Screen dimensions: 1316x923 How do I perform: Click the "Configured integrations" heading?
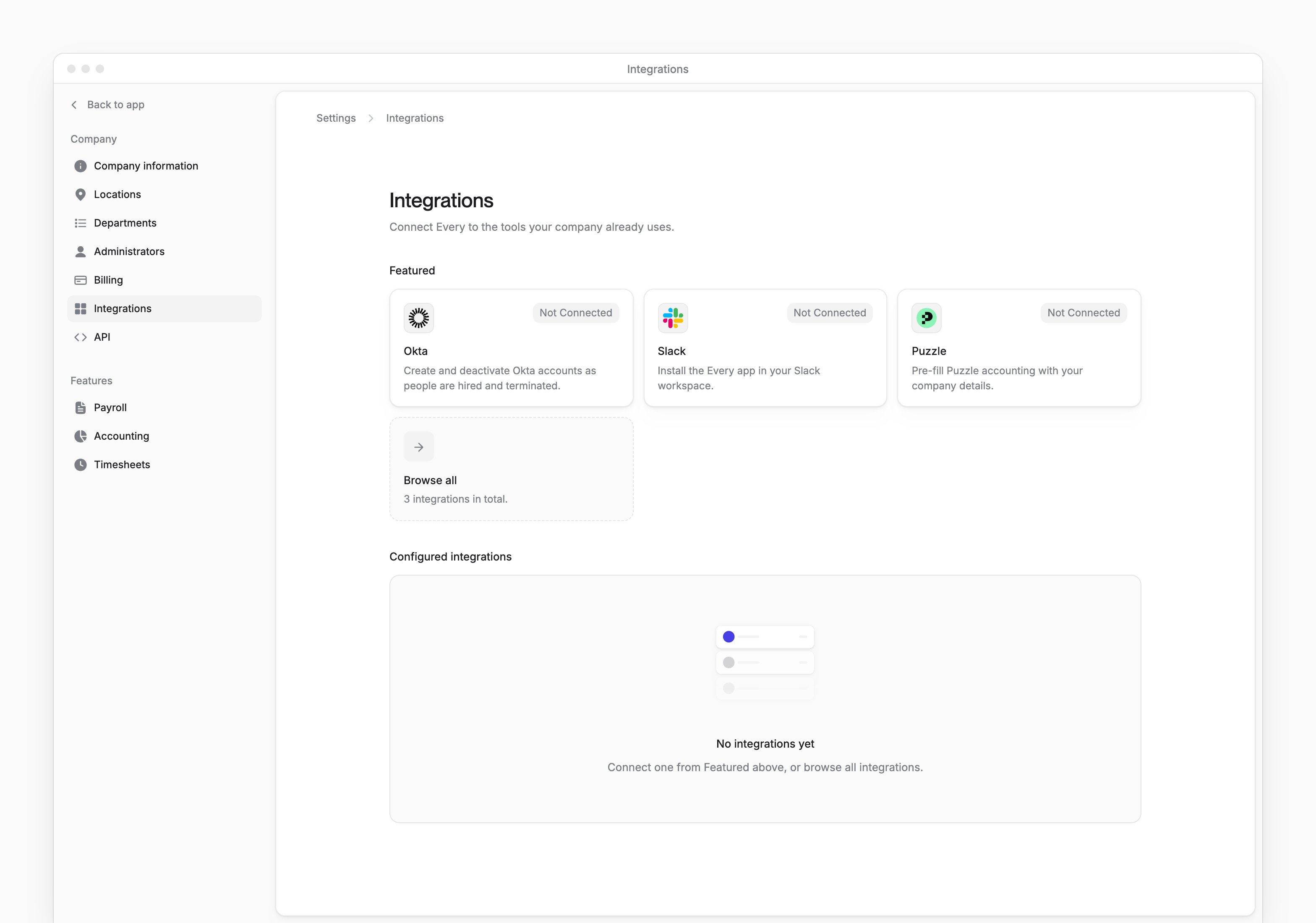451,557
